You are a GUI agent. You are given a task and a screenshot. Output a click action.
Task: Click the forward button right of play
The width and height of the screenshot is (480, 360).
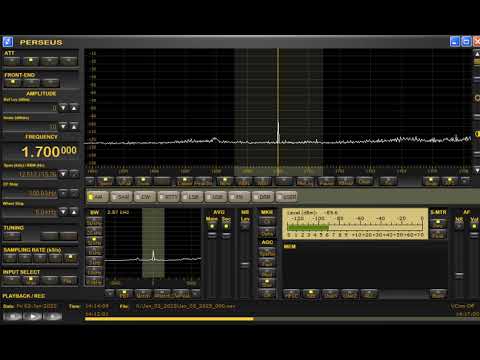(53, 316)
